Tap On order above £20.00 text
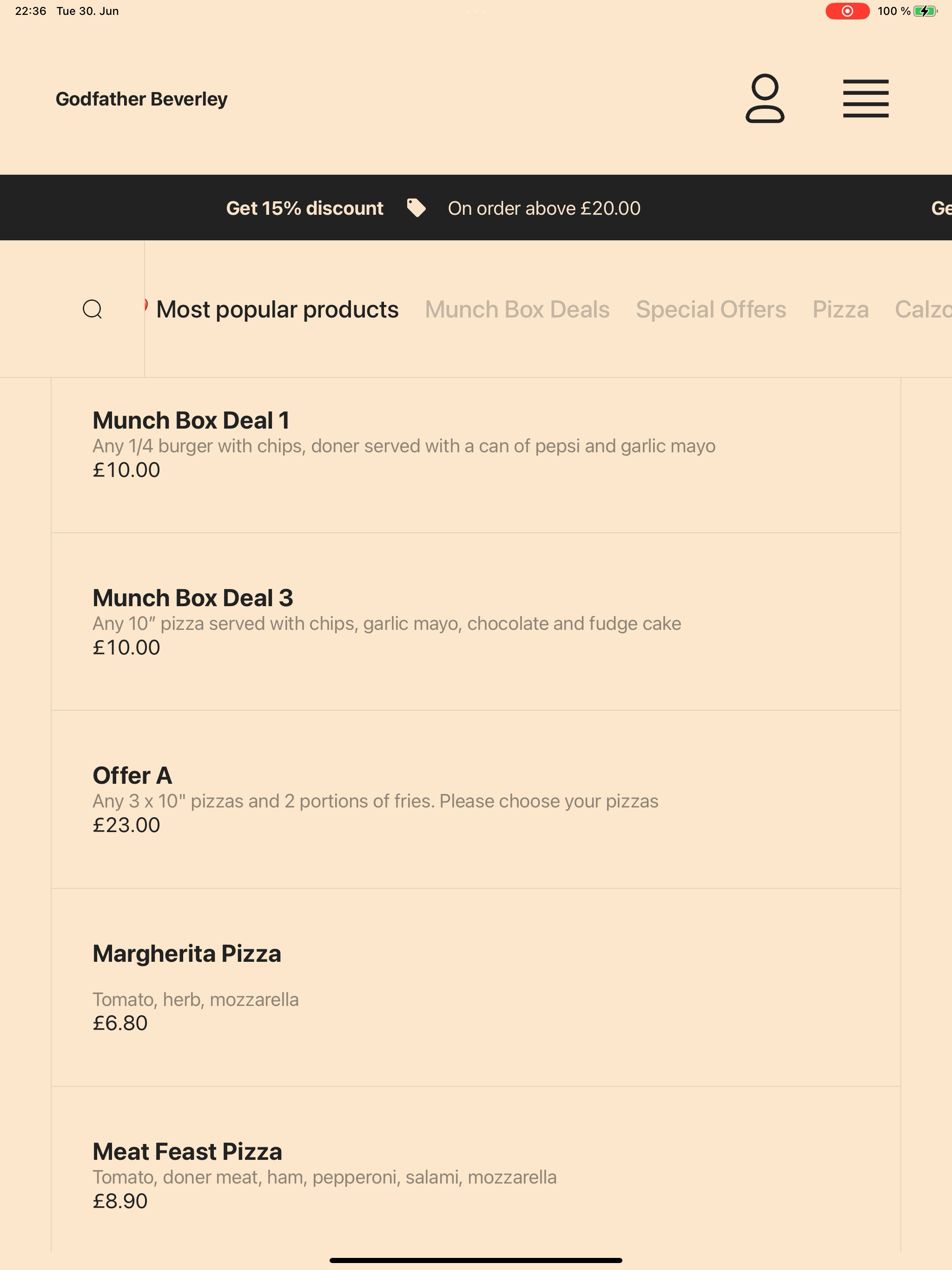The width and height of the screenshot is (952, 1270). point(544,208)
